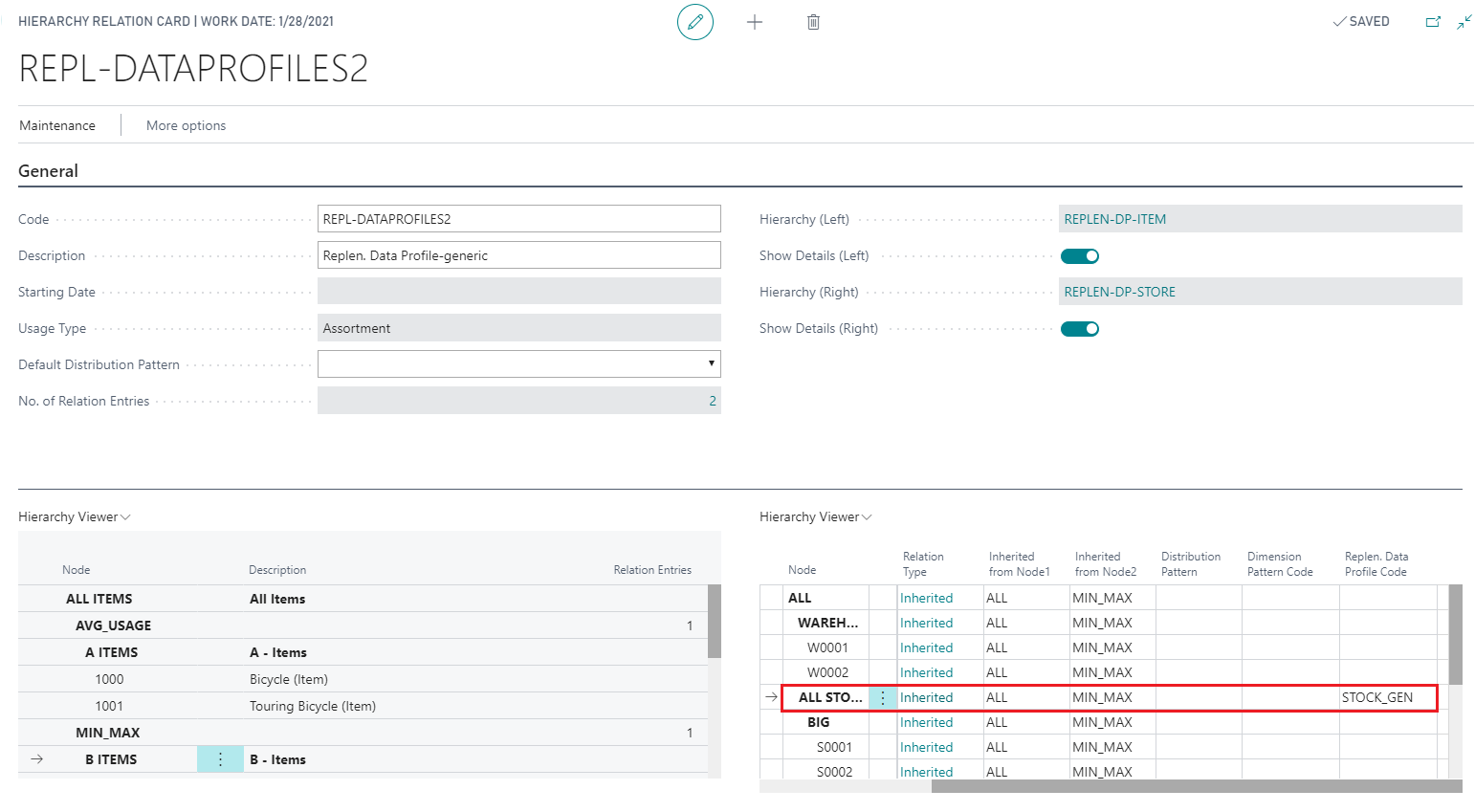Click Inherited relation type for W0001
Image resolution: width=1475 pixels, height=812 pixels.
pos(926,647)
